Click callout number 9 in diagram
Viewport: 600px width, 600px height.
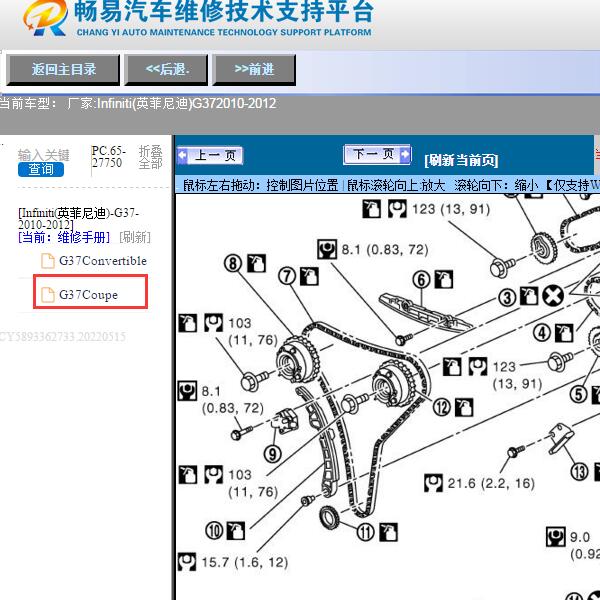(272, 454)
